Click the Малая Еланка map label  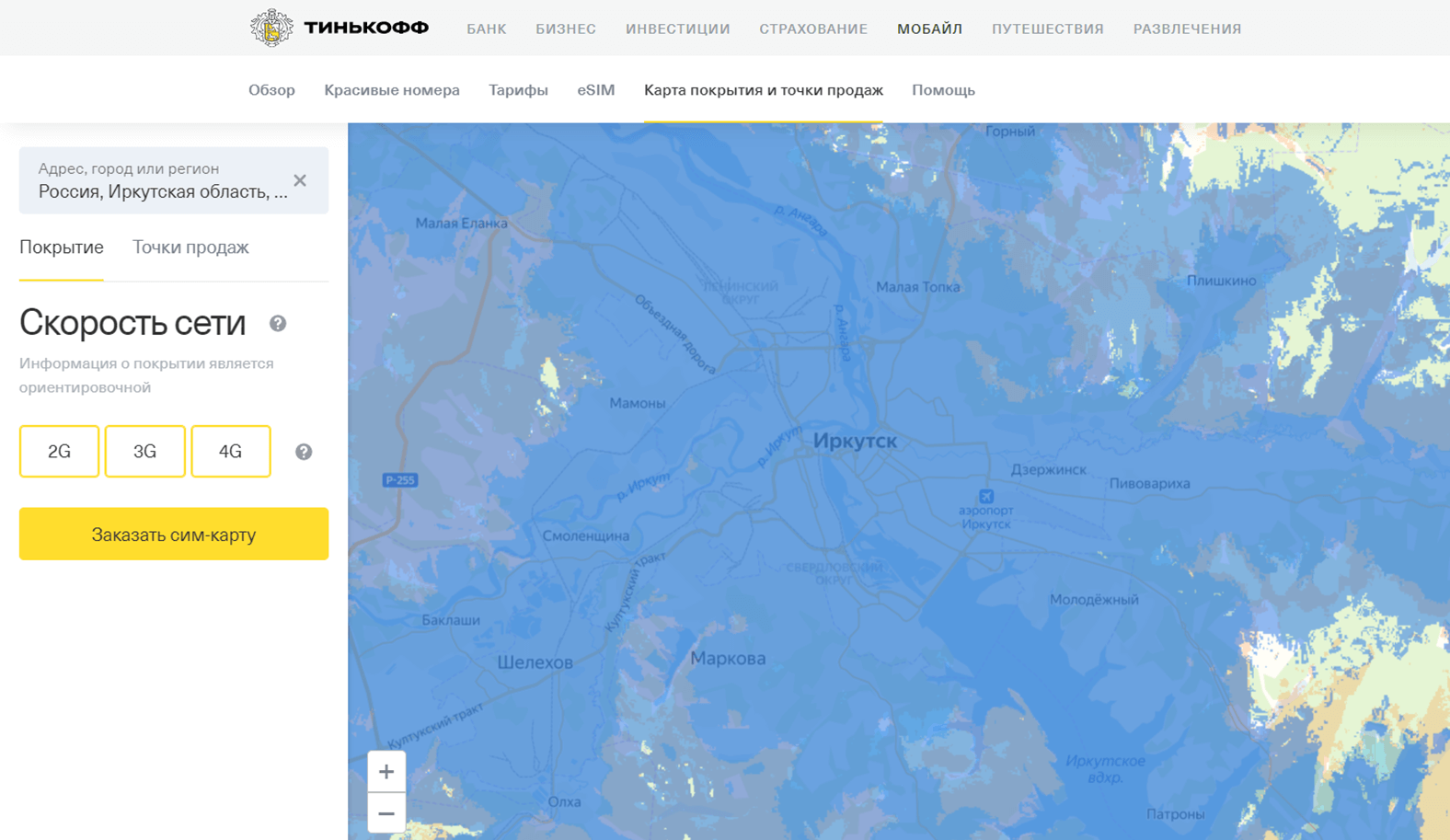[x=461, y=223]
